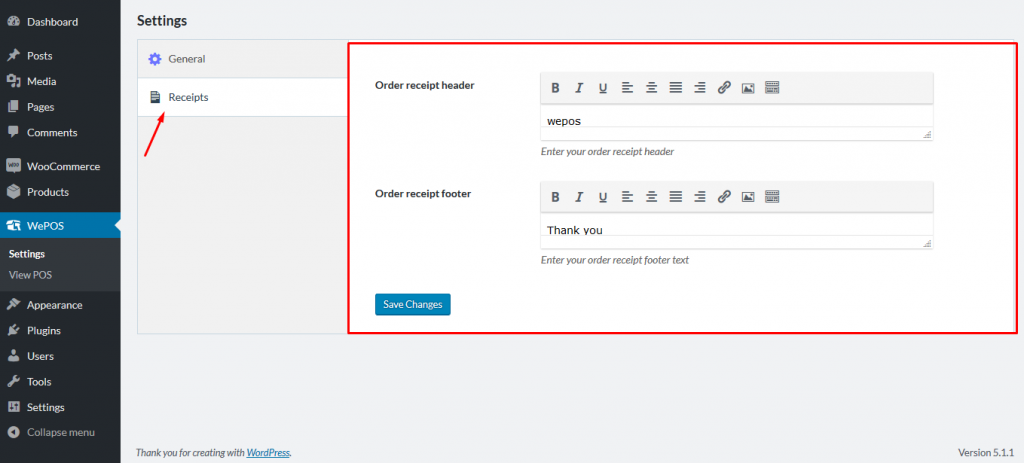Open the WePOS Settings submenu item

(27, 254)
